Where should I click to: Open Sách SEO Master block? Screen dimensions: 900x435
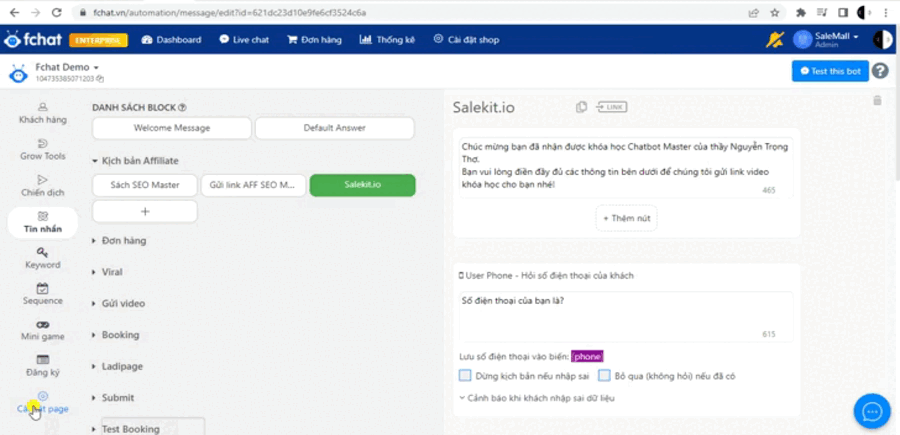(x=145, y=185)
